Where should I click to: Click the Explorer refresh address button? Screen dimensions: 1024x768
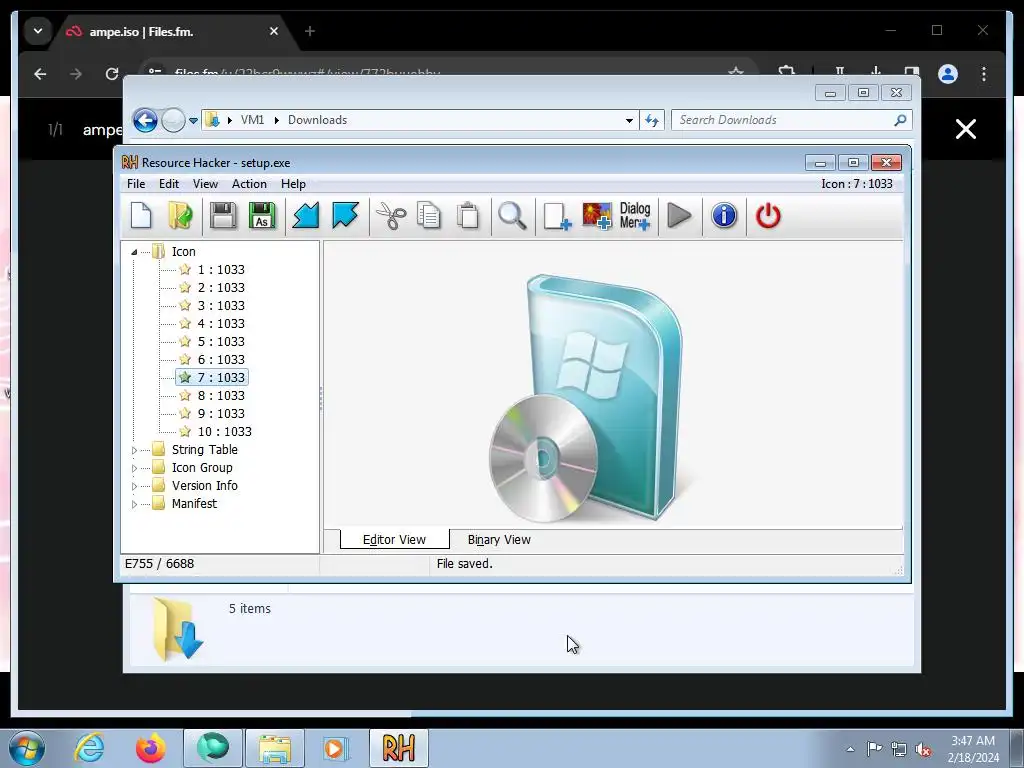[652, 120]
